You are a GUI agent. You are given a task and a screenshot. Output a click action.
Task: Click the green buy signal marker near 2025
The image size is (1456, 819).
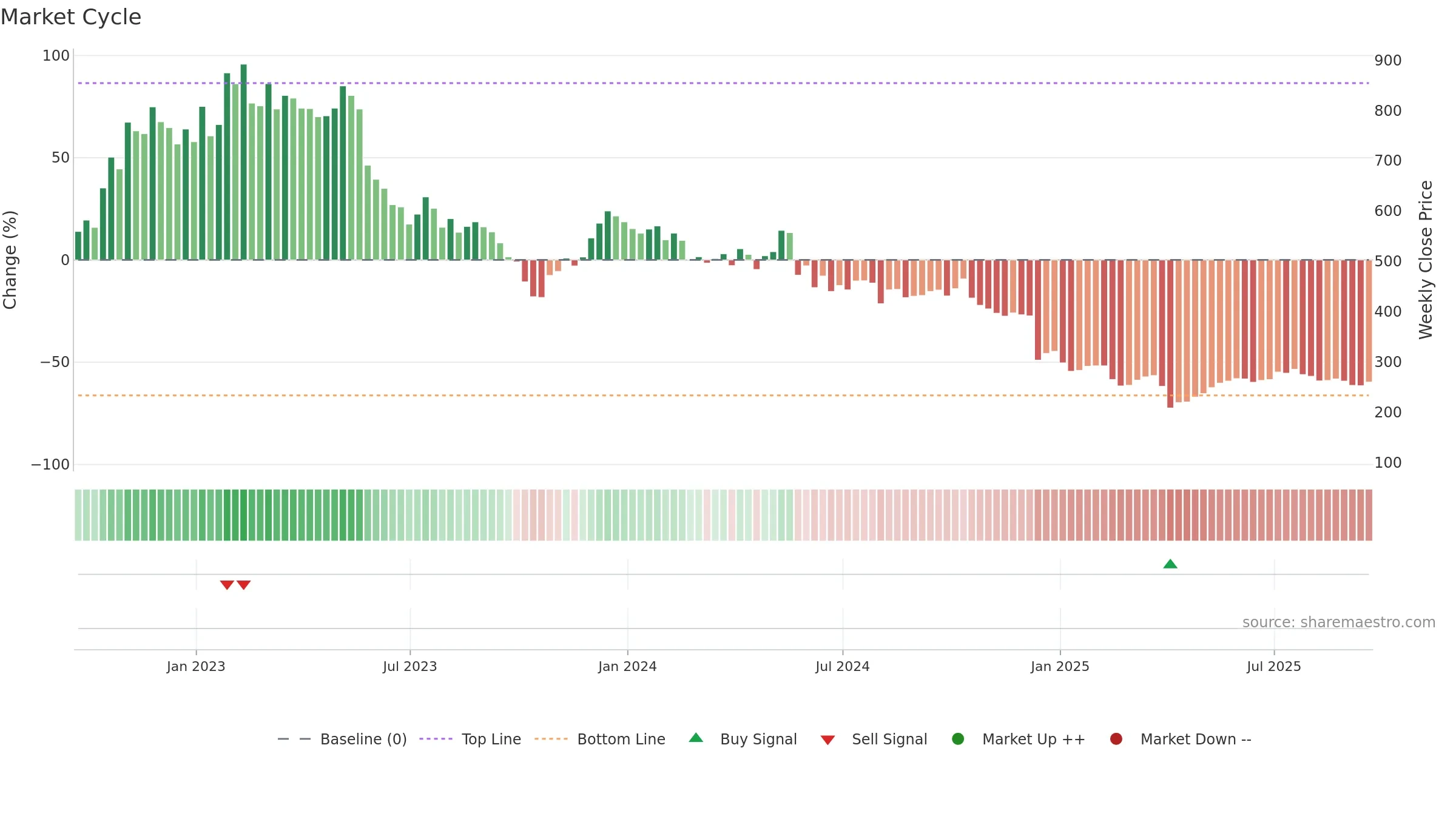(x=1170, y=564)
